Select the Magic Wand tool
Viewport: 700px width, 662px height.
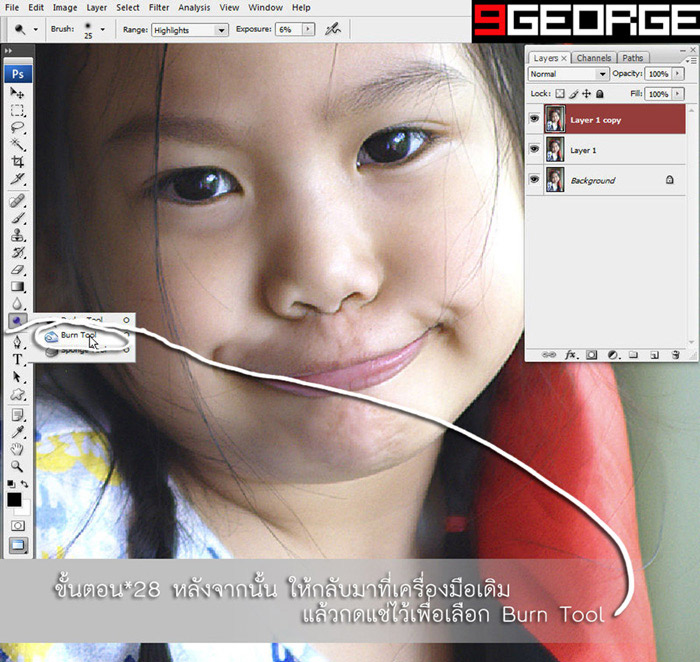coord(17,144)
